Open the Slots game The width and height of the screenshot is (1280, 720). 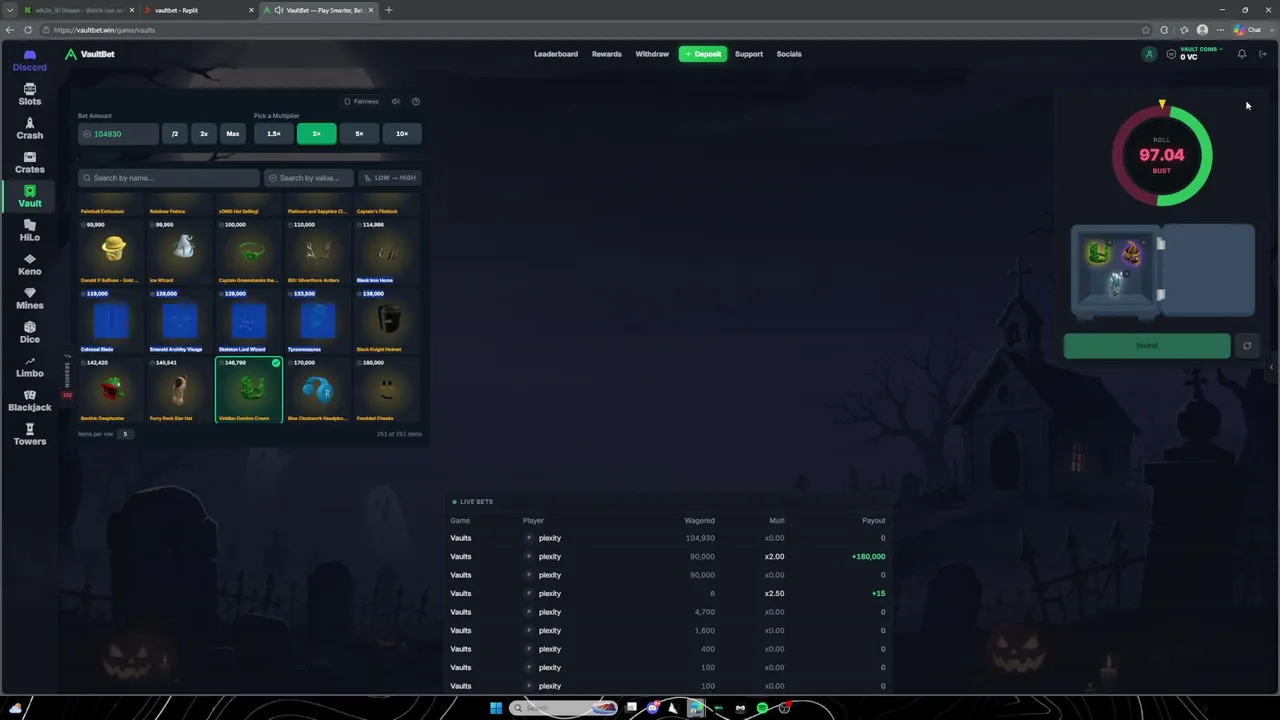30,94
